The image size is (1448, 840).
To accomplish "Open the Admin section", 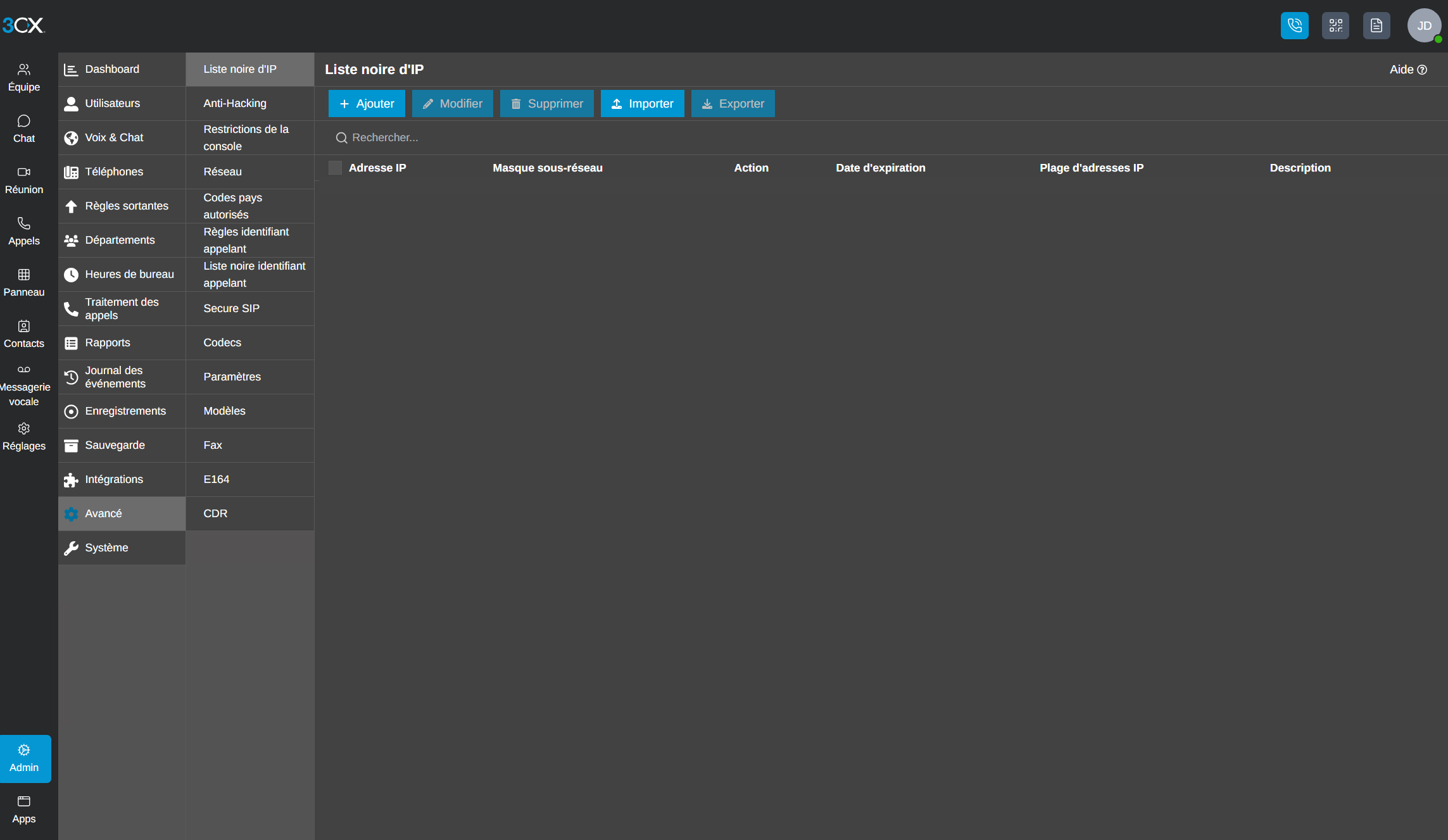I will point(25,758).
